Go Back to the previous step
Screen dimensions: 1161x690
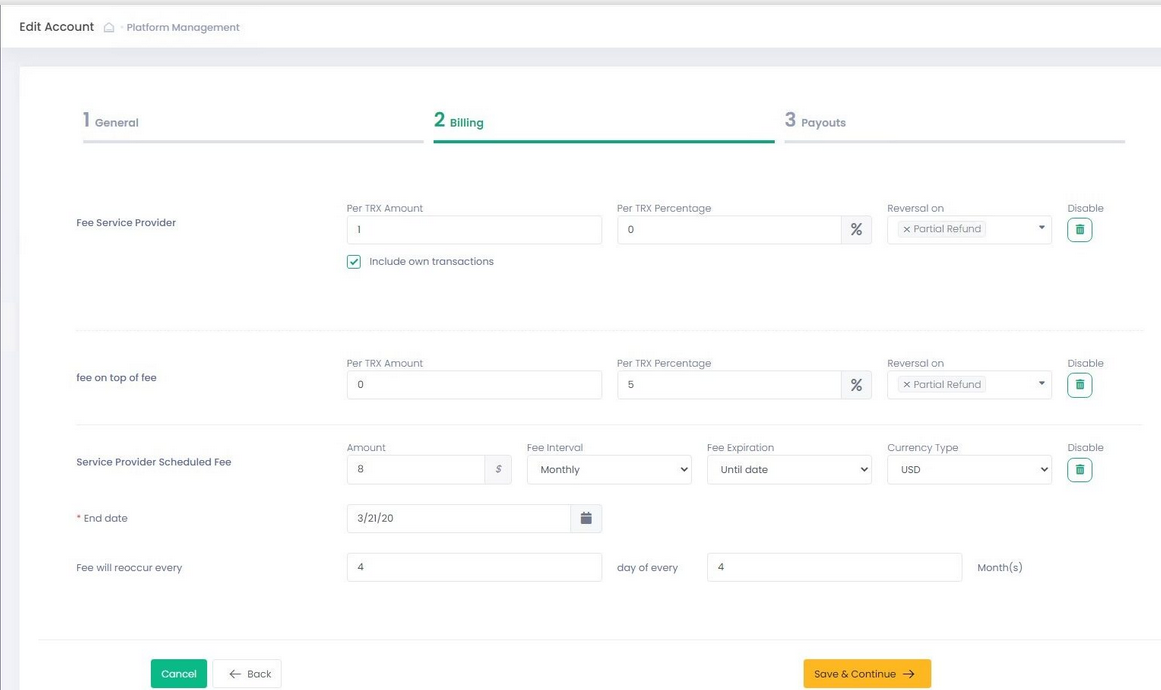[247, 674]
